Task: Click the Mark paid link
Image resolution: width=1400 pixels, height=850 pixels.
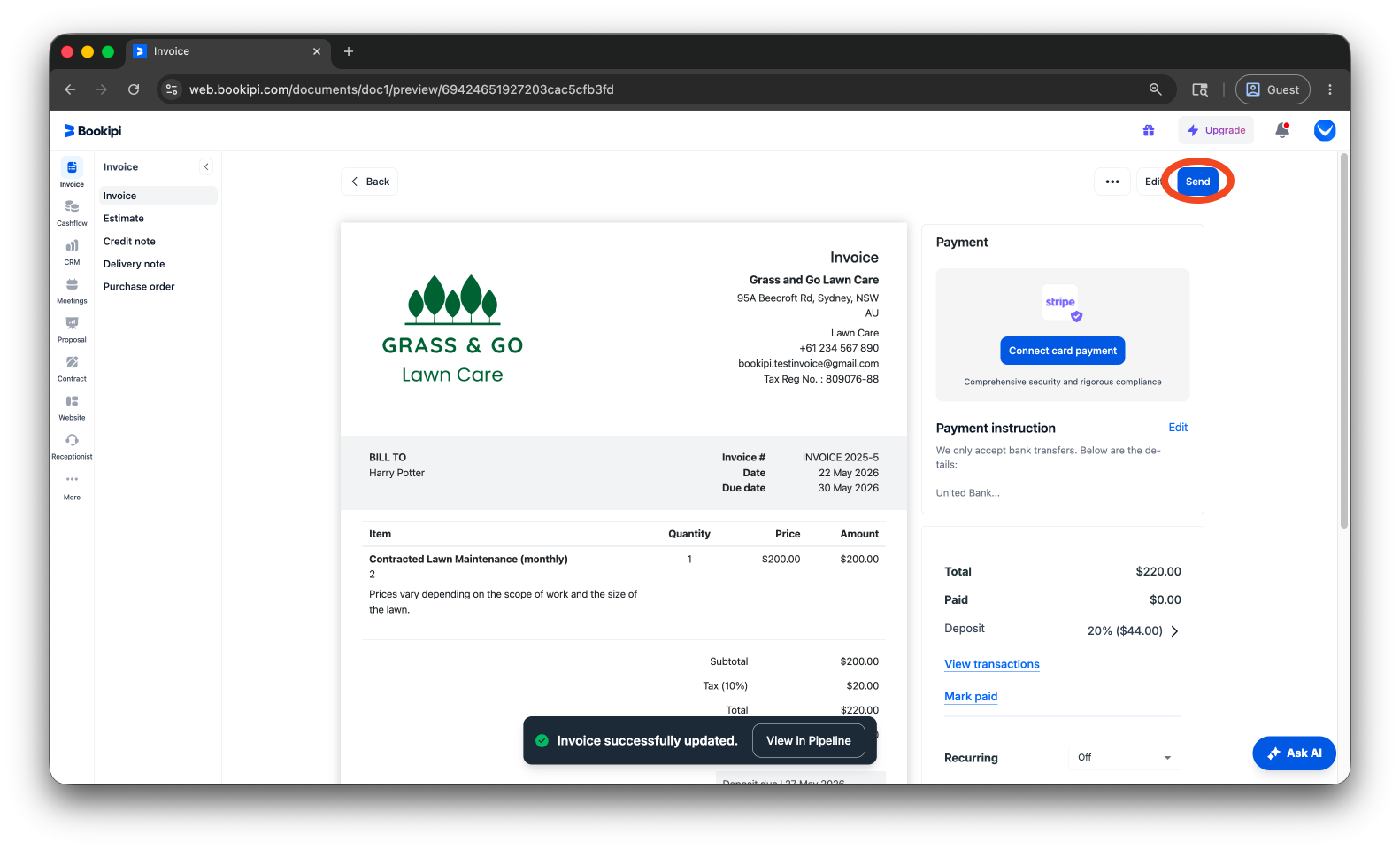Action: pos(971,697)
